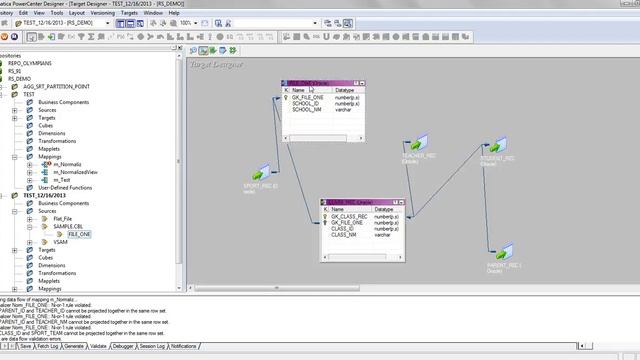The height and width of the screenshot is (360, 640).
Task: Switch to the Fetch Log output tab
Action: [47, 346]
